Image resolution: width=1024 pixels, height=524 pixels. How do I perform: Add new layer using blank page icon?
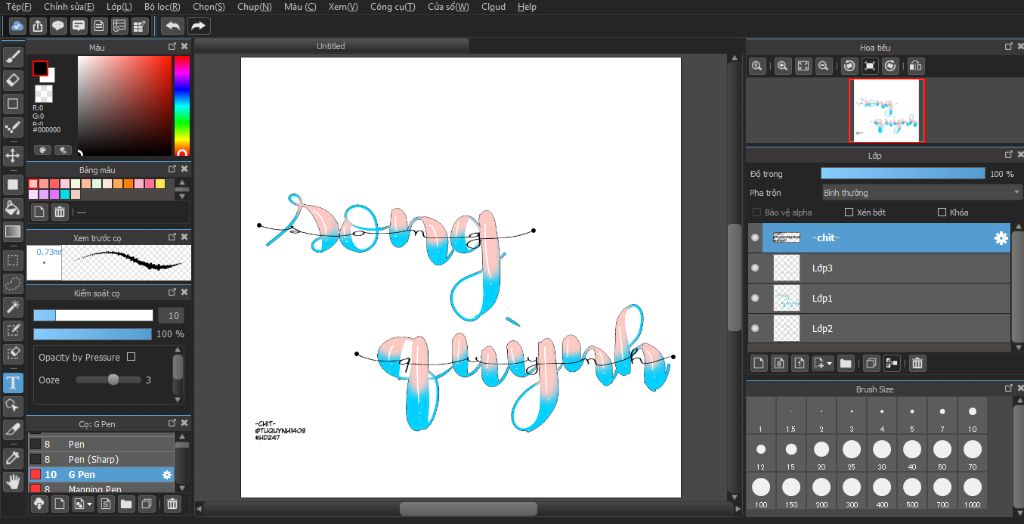coord(758,363)
